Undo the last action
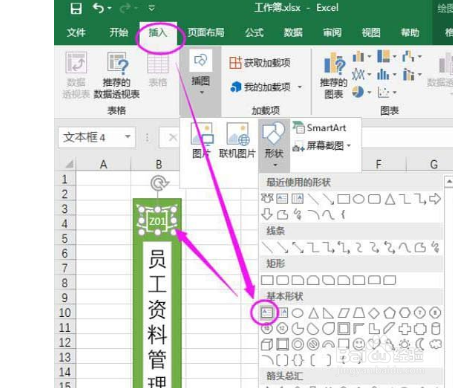The image size is (453, 388). click(98, 8)
